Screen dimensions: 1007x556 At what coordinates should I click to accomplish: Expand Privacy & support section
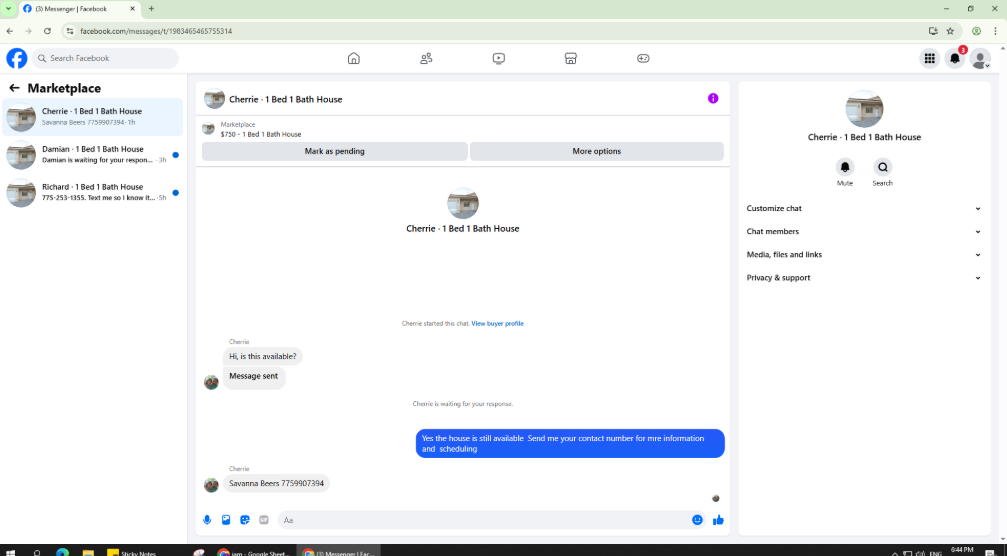click(x=864, y=278)
